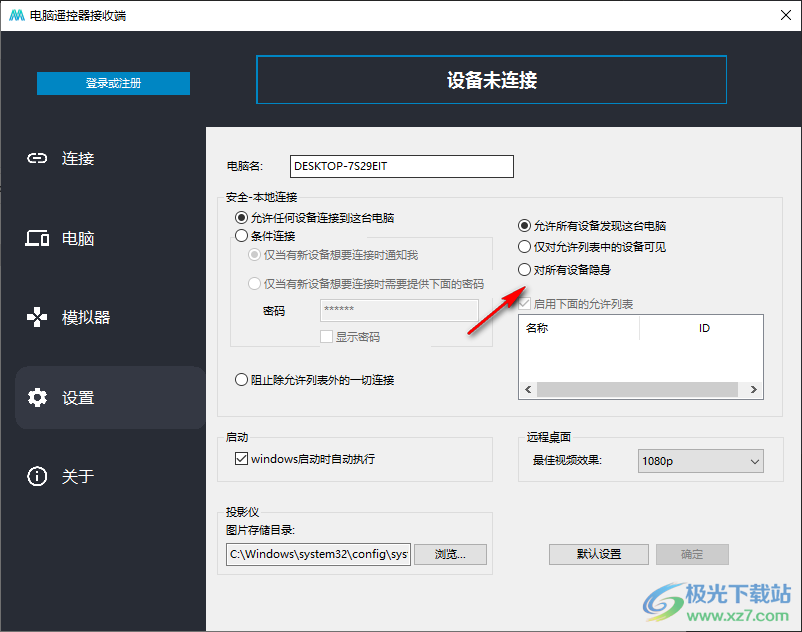Viewport: 802px width, 632px height.
Task: Select the 条件连接 connection mode
Action: coord(241,236)
